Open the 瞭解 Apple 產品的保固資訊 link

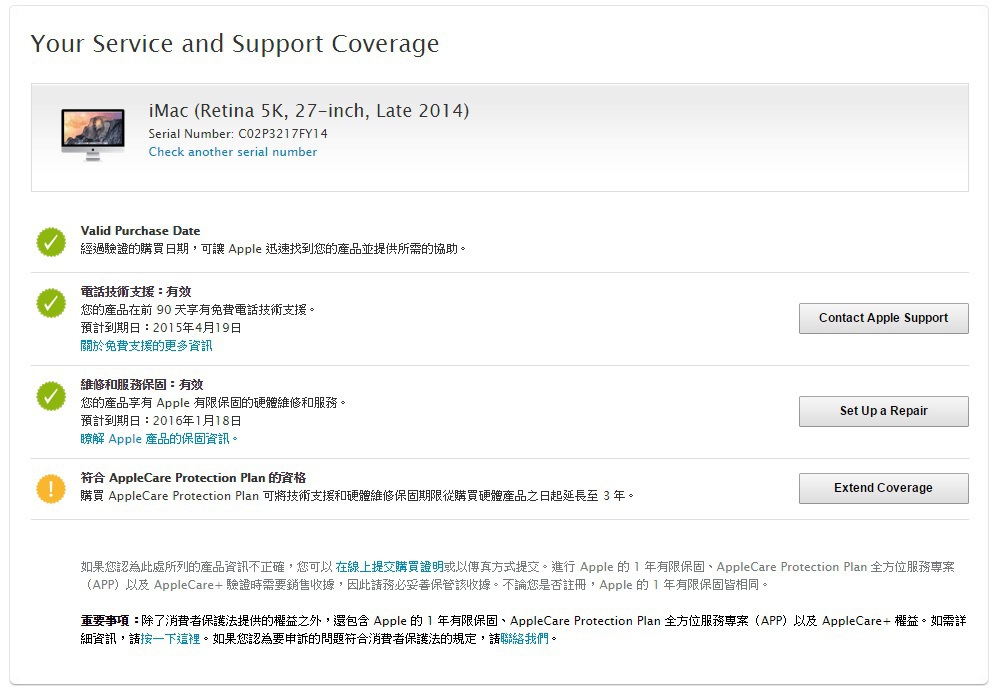pyautogui.click(x=158, y=439)
